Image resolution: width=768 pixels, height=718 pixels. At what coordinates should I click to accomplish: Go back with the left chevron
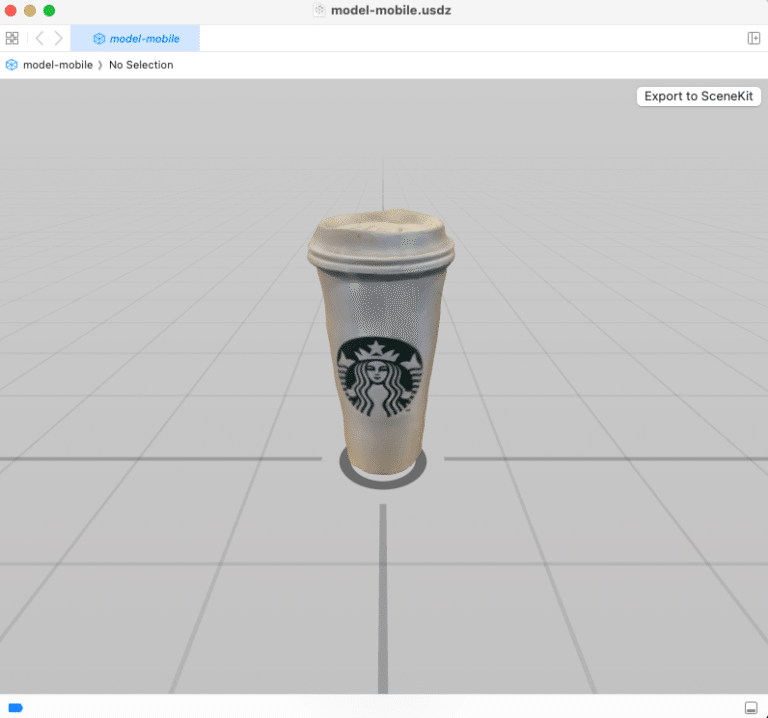click(x=40, y=38)
